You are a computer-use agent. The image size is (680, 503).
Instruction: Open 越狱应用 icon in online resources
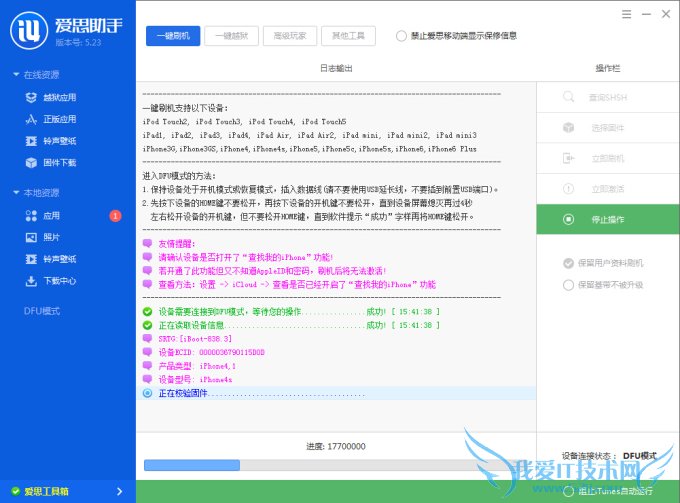click(31, 98)
